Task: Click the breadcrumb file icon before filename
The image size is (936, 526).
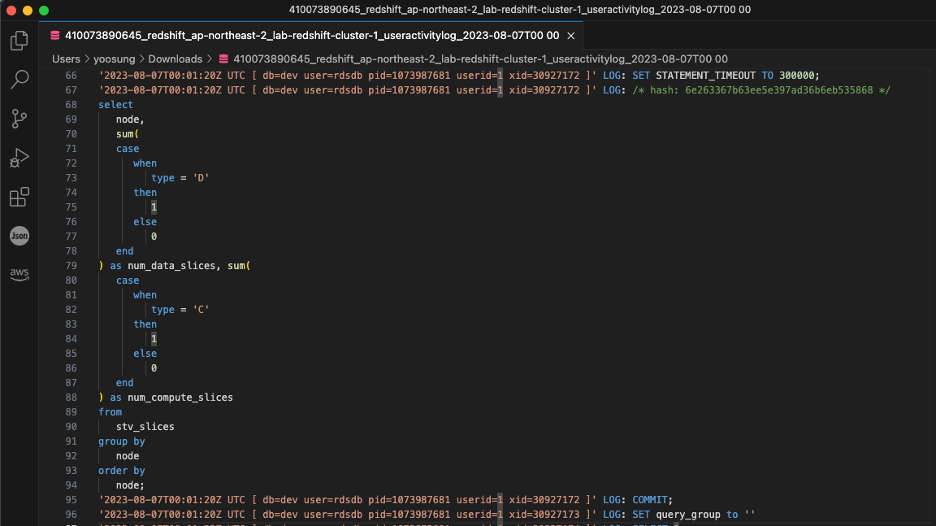Action: [223, 59]
